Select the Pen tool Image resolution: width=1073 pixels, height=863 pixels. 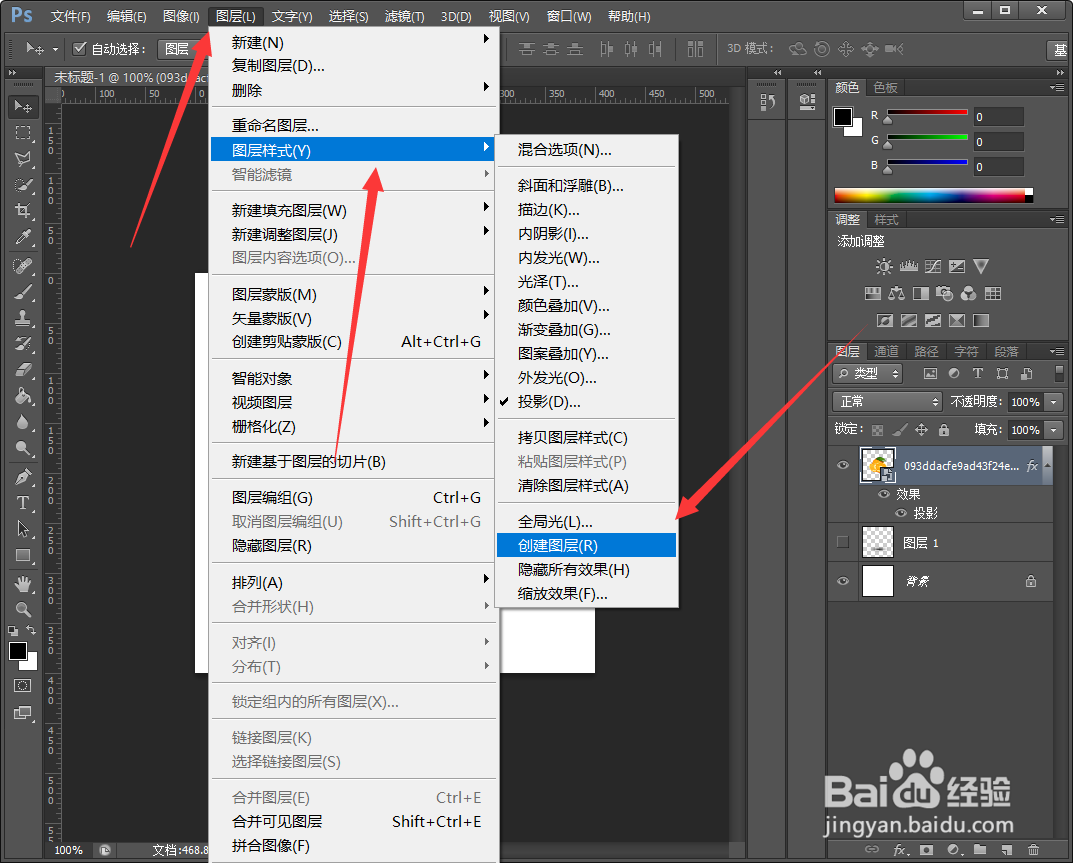[x=23, y=476]
